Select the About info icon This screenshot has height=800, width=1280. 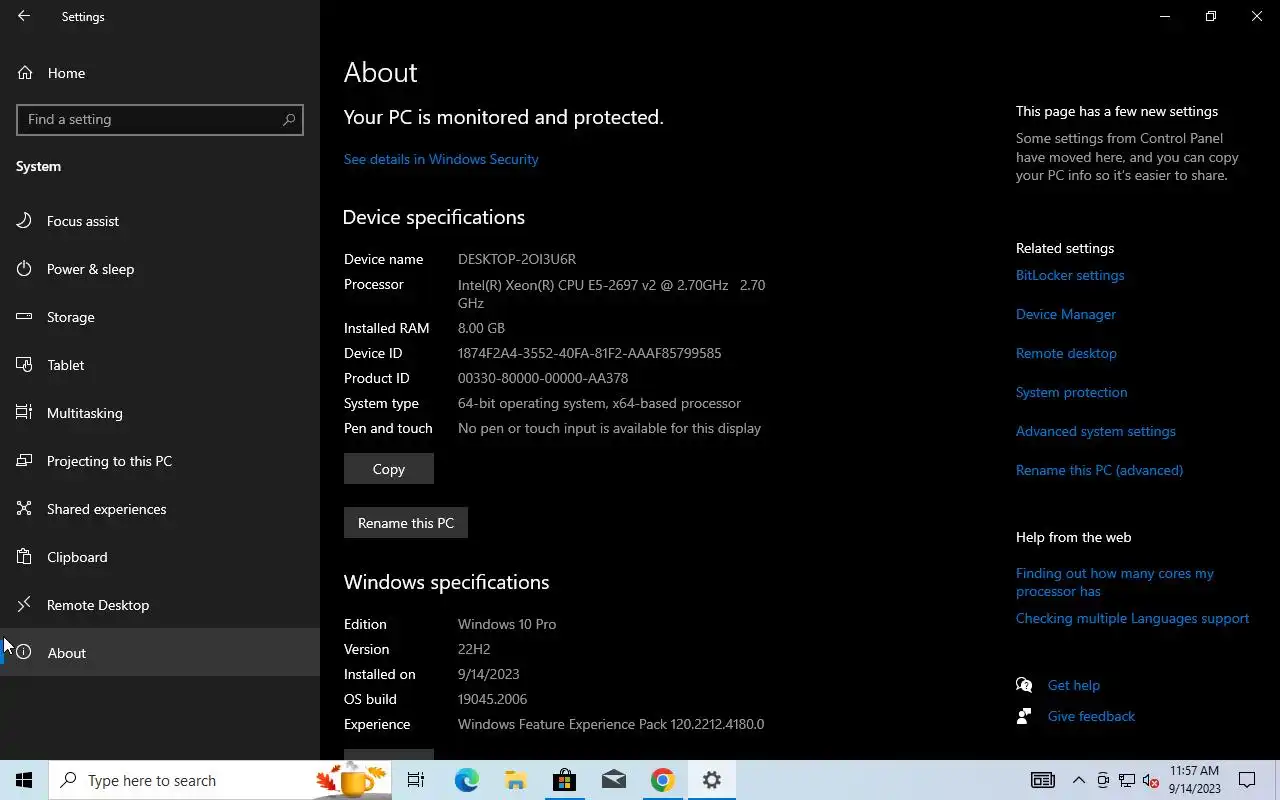25,653
